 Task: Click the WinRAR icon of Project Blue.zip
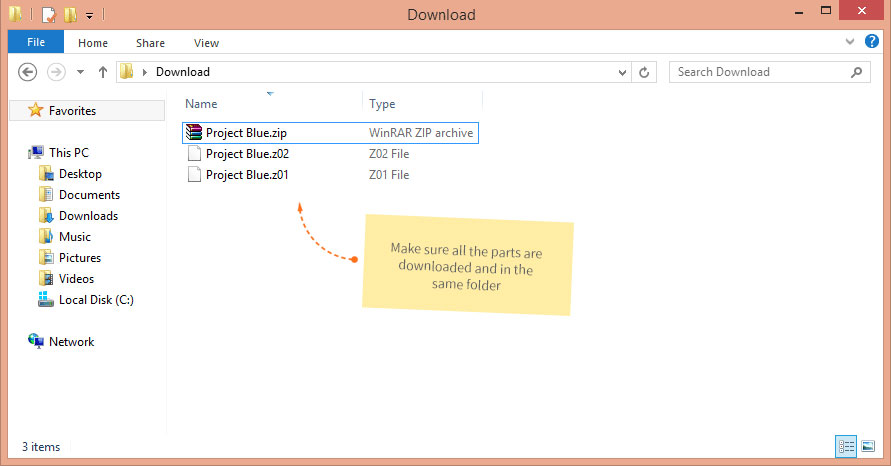[194, 133]
